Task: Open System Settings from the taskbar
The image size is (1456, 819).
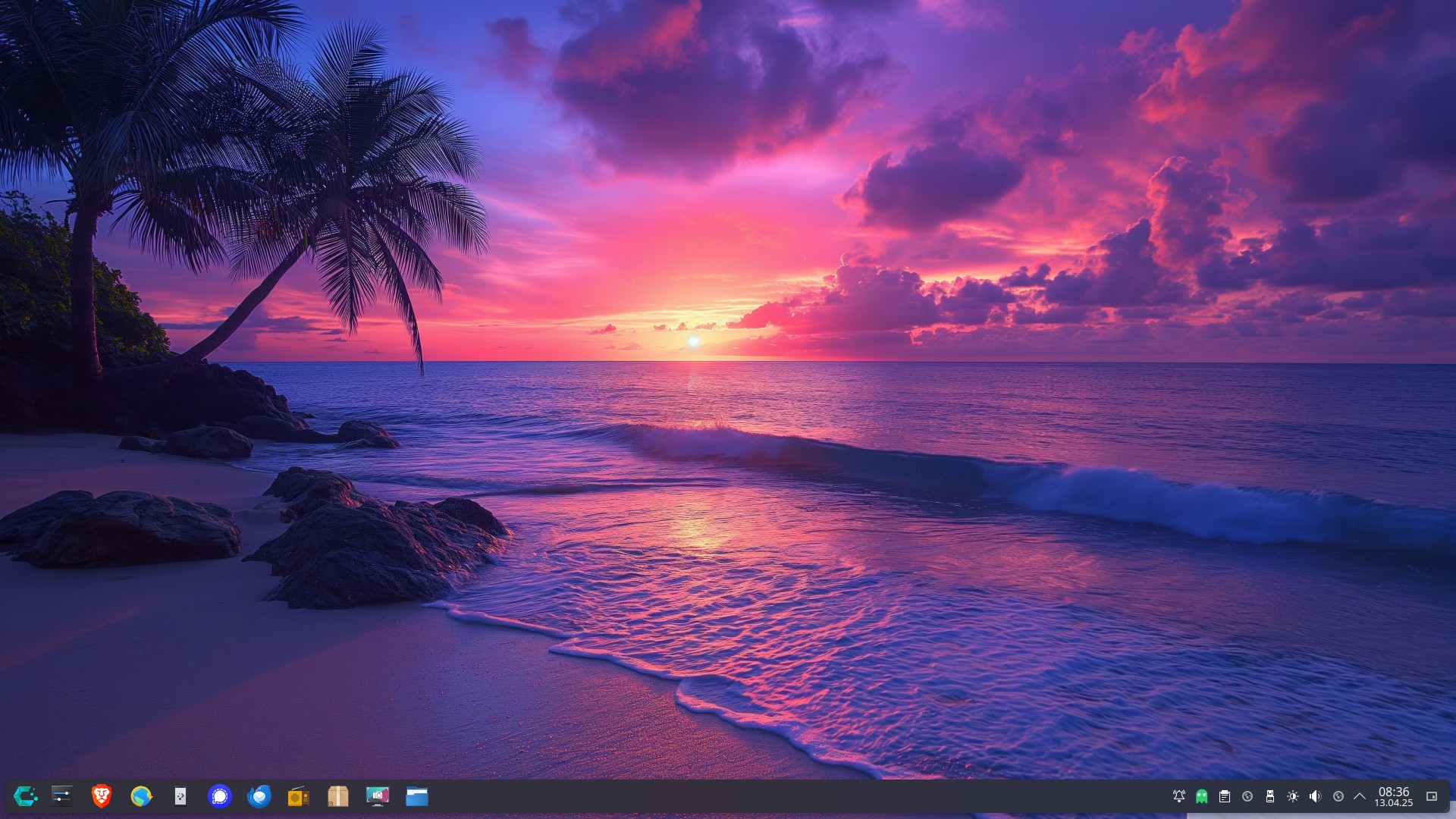Action: (x=61, y=796)
